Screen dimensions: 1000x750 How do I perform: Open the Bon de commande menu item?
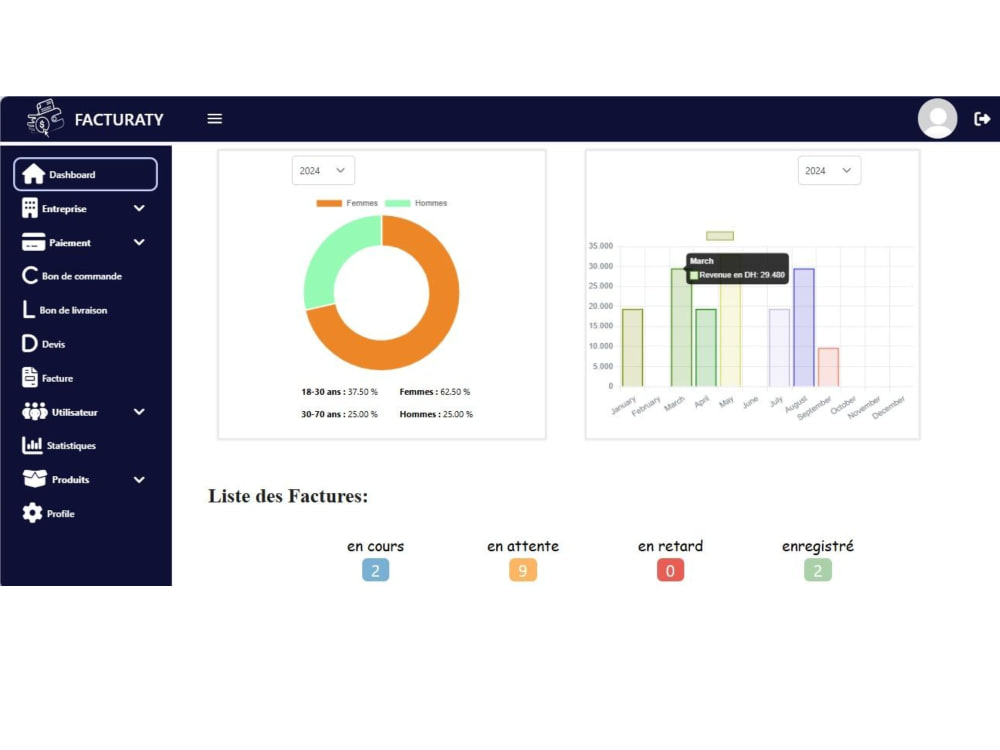(x=82, y=276)
